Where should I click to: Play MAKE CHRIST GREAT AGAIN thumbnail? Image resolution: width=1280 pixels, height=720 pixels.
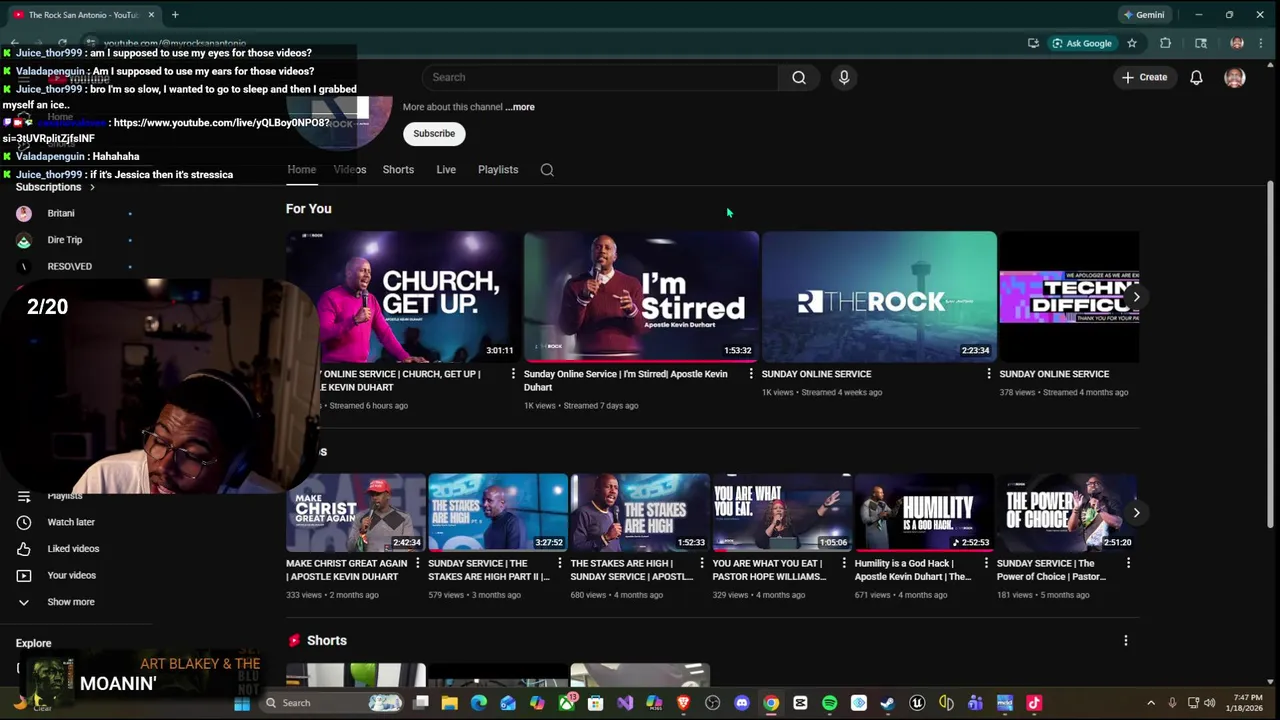click(x=356, y=513)
